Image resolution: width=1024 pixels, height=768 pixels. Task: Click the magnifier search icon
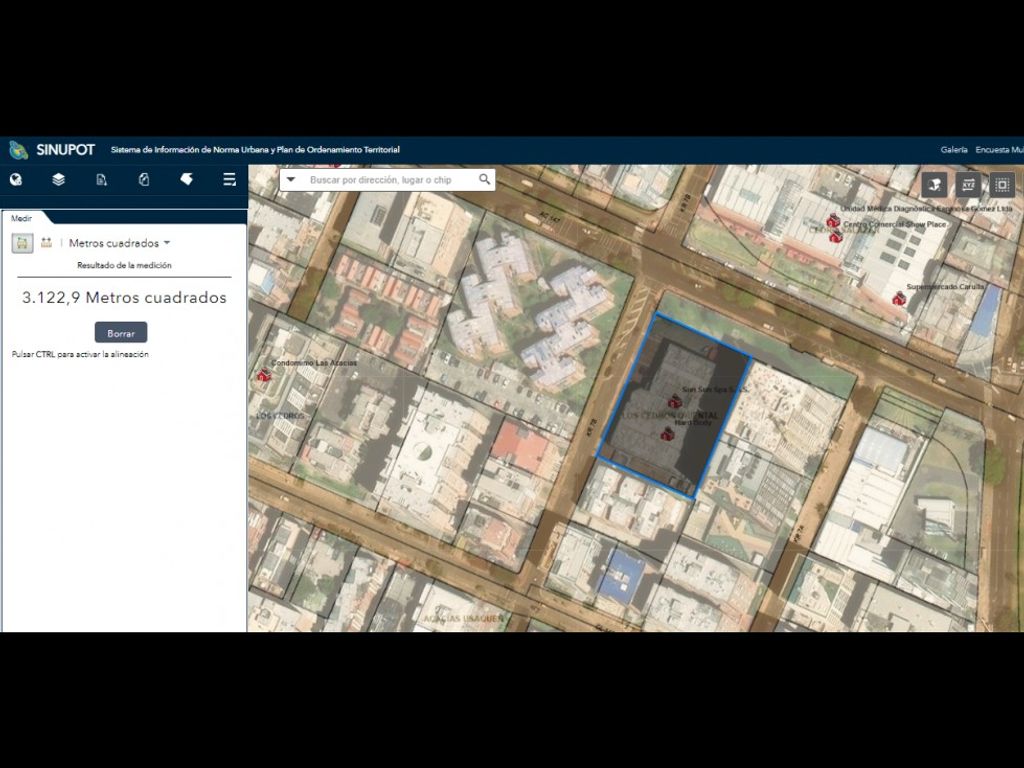pyautogui.click(x=485, y=180)
